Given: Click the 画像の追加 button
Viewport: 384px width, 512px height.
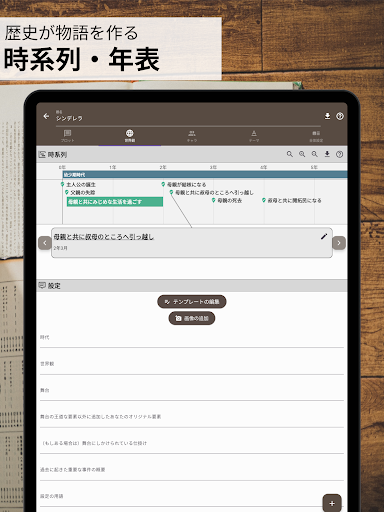Looking at the screenshot, I should (192, 318).
